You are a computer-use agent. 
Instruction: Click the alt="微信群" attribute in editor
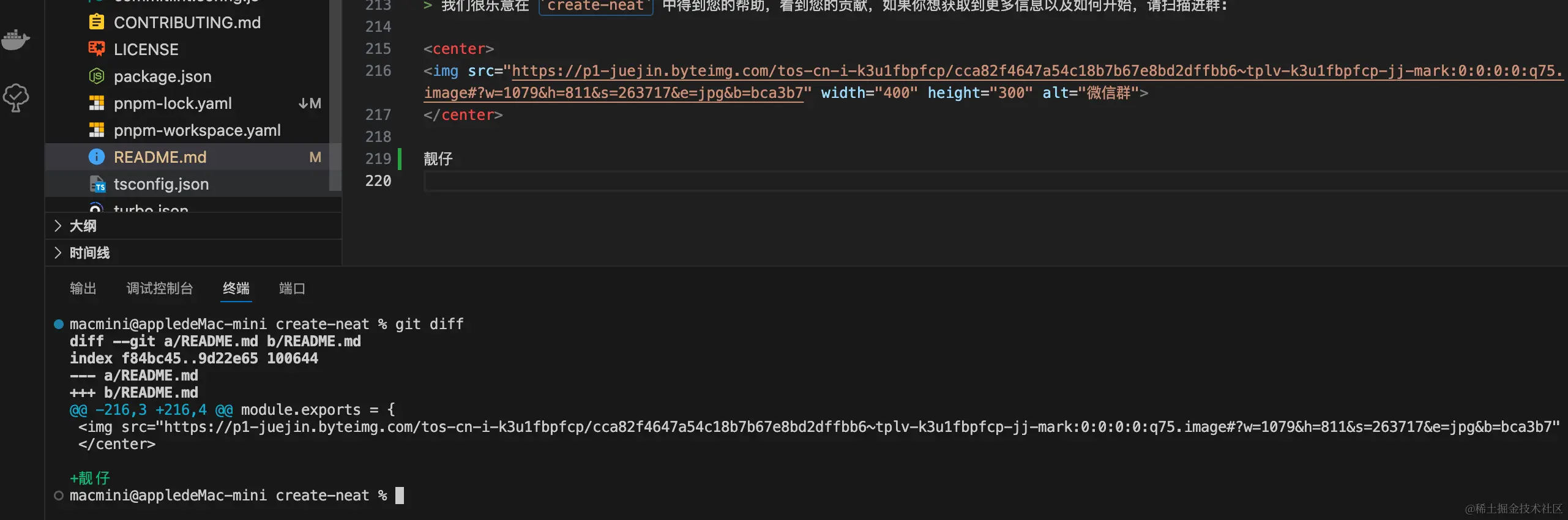coord(1091,93)
